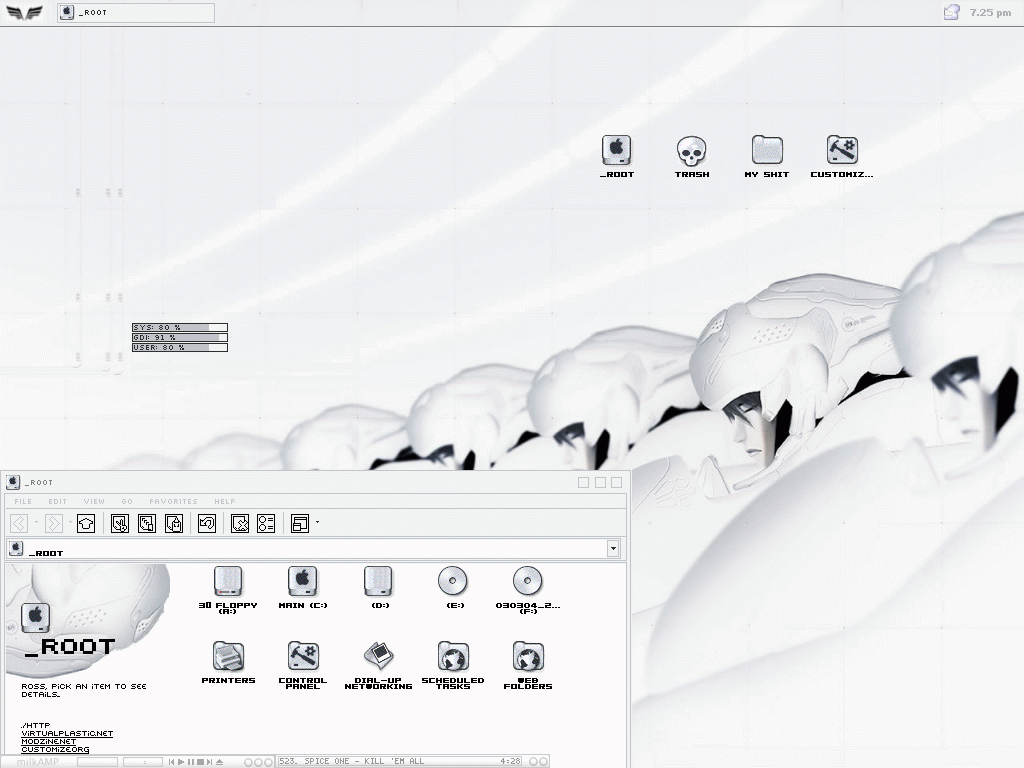Image resolution: width=1024 pixels, height=768 pixels.
Task: Select the Control Panel icon
Action: [x=303, y=658]
